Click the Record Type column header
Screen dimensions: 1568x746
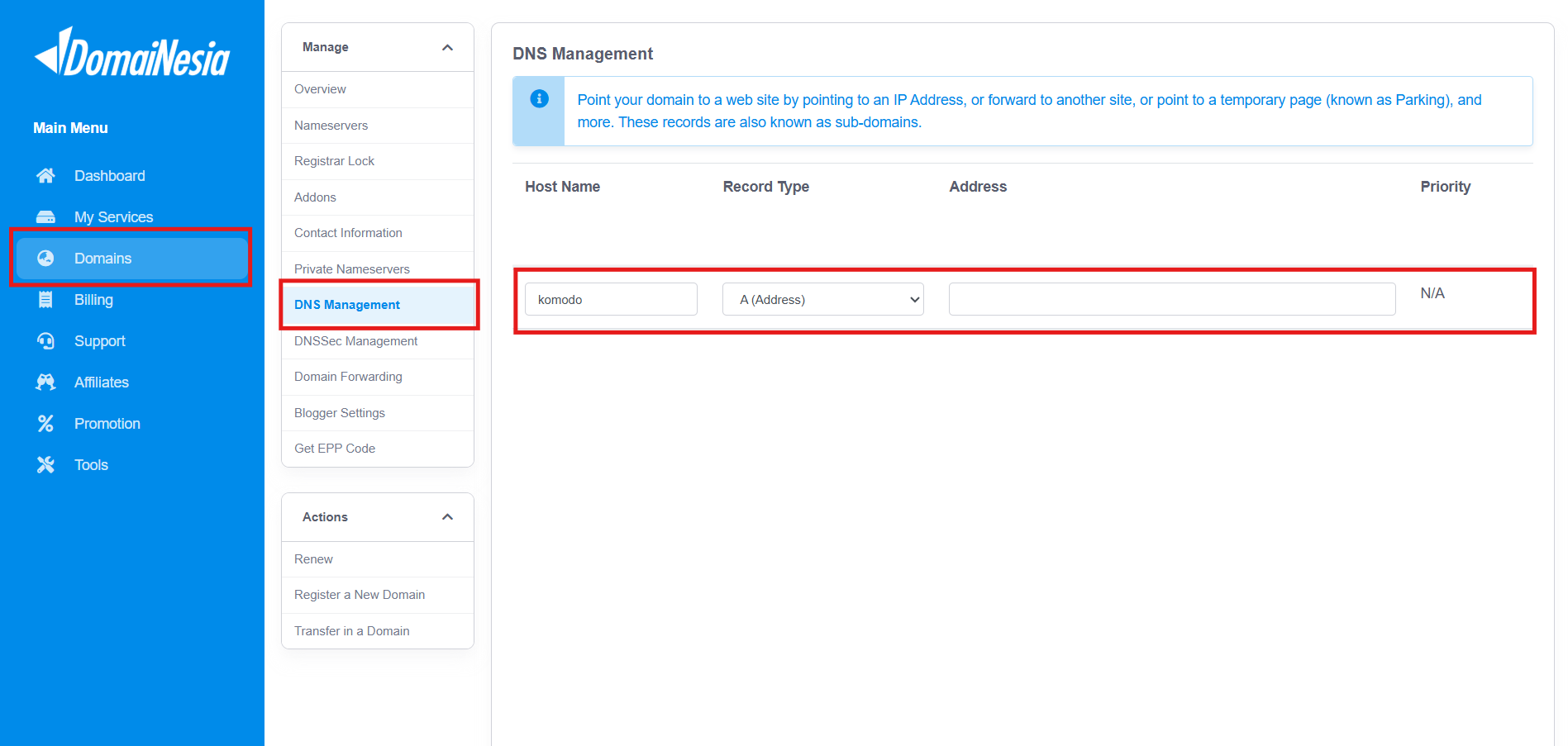[x=766, y=187]
